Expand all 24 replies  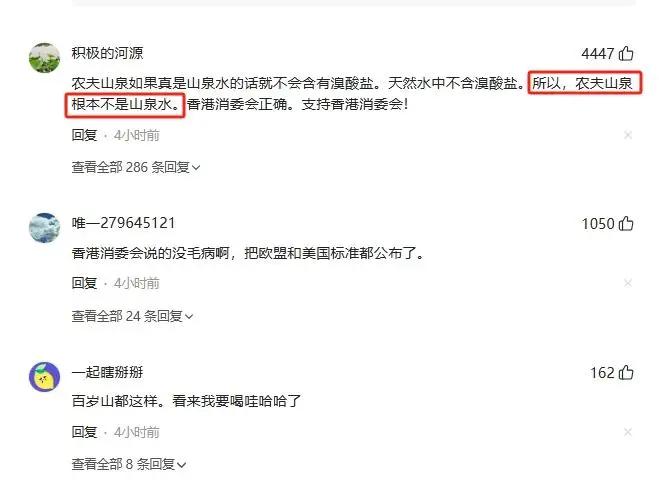[x=132, y=316]
